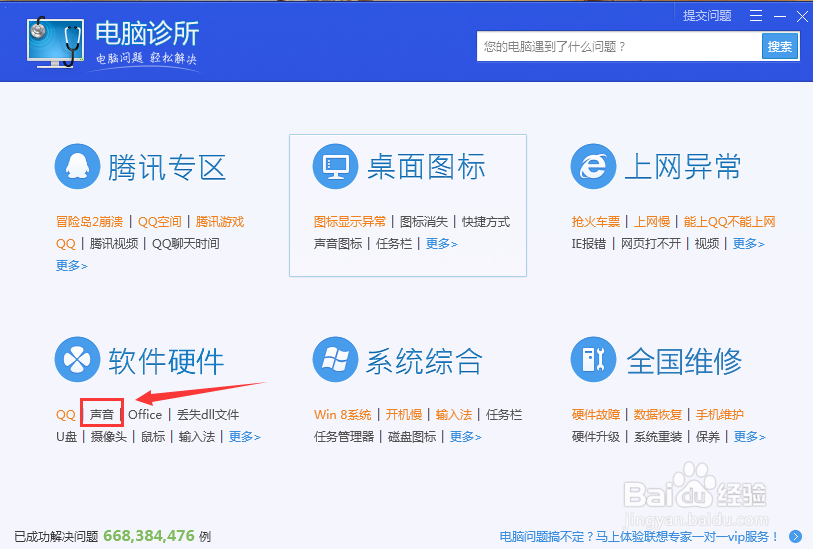Open the hamburger menu in title bar
The image size is (813, 549).
(756, 16)
